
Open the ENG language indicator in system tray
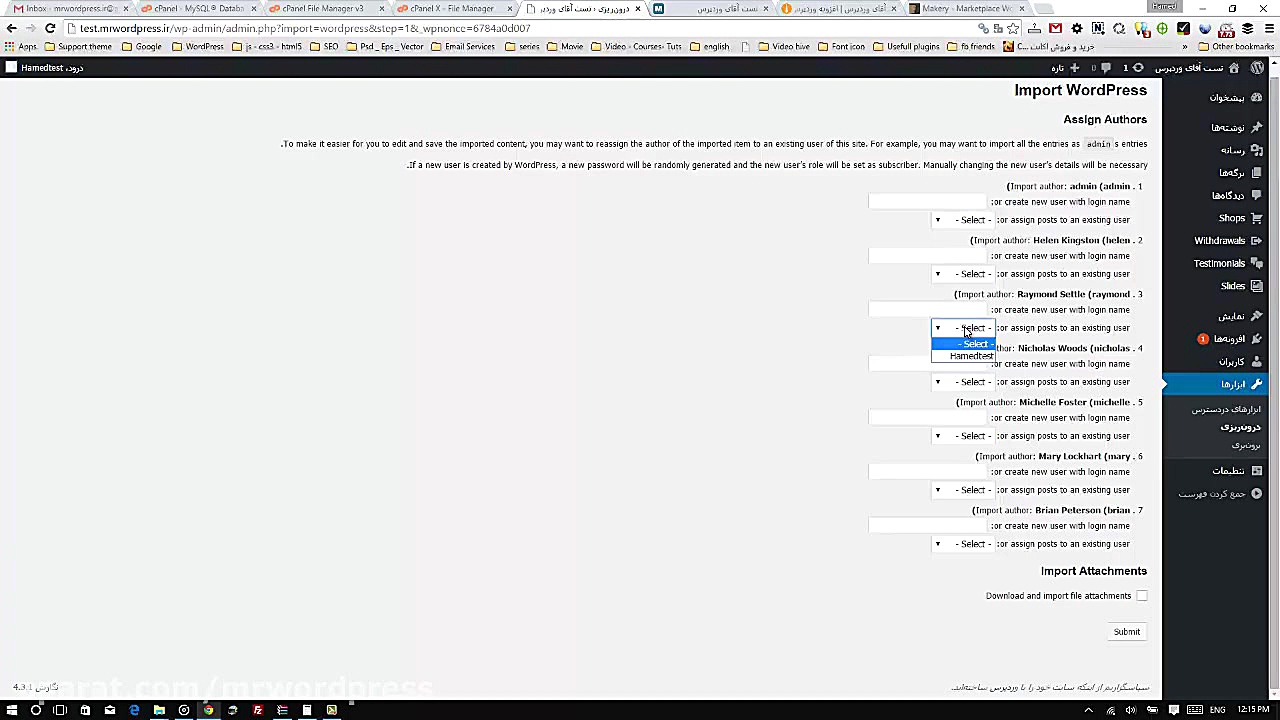pyautogui.click(x=1217, y=710)
